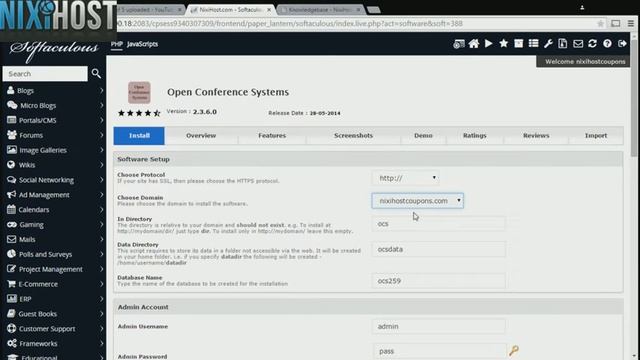
Task: Click the Database Name field ocs259
Action: pyautogui.click(x=438, y=281)
